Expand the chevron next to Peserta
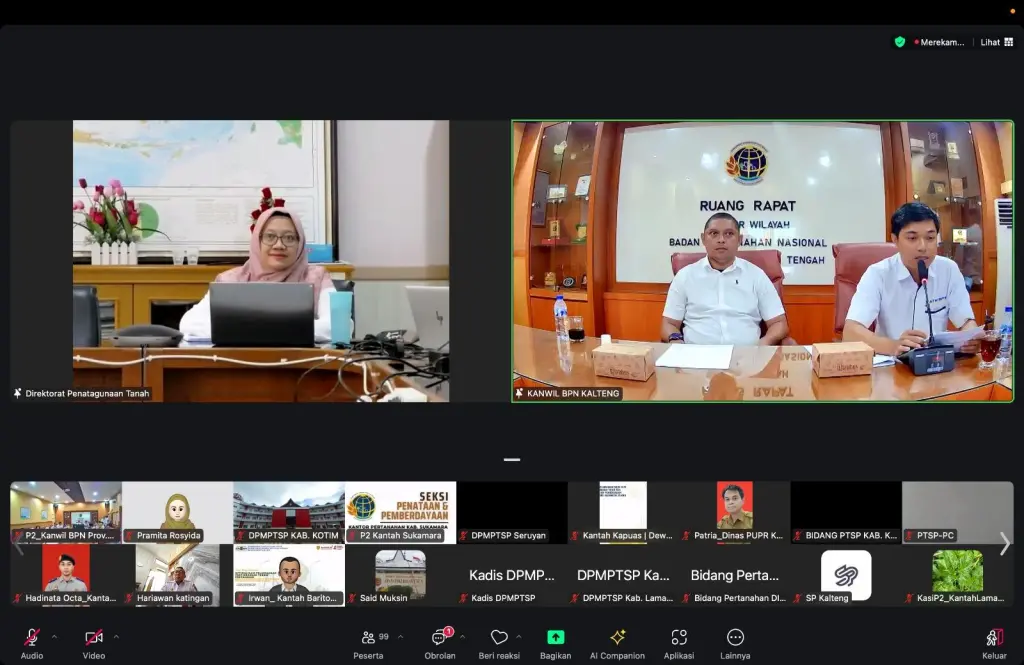This screenshot has width=1024, height=665. pyautogui.click(x=400, y=636)
